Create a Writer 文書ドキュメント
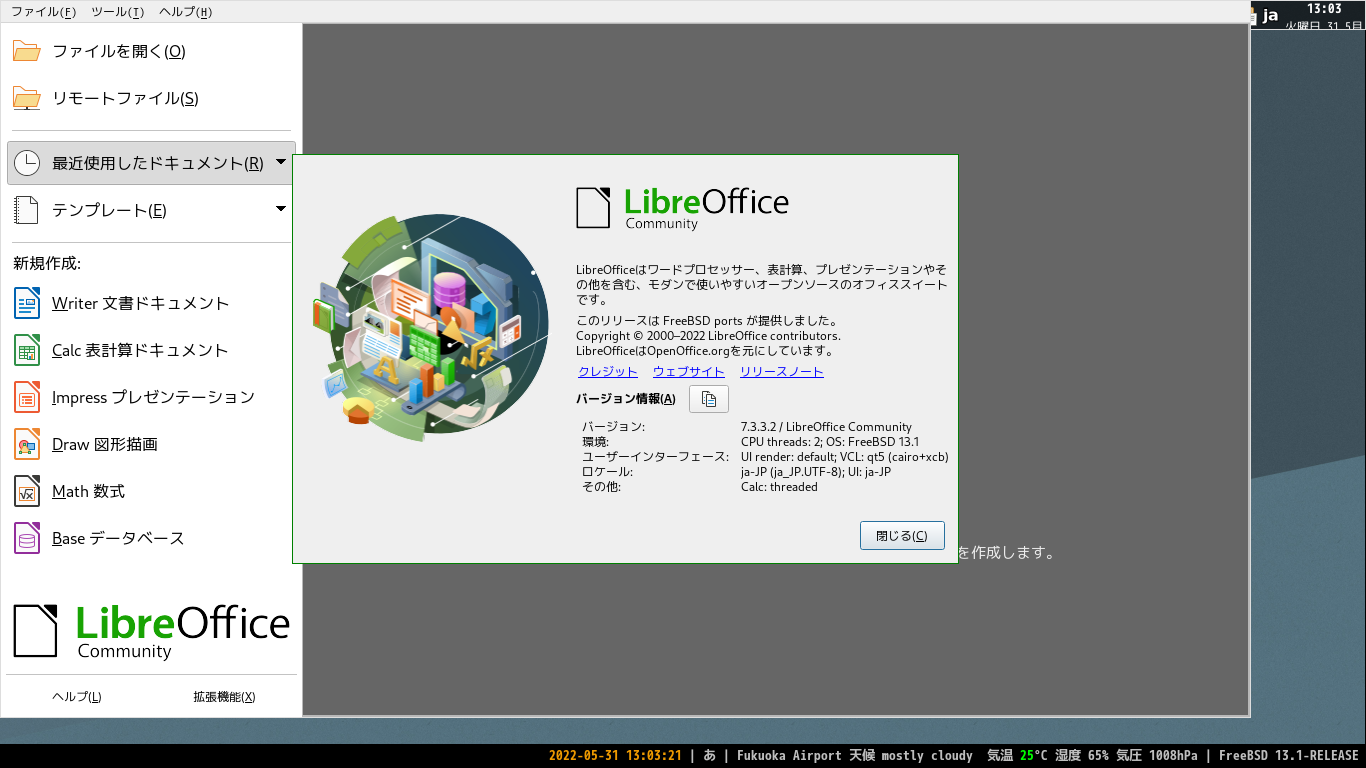 tap(141, 303)
